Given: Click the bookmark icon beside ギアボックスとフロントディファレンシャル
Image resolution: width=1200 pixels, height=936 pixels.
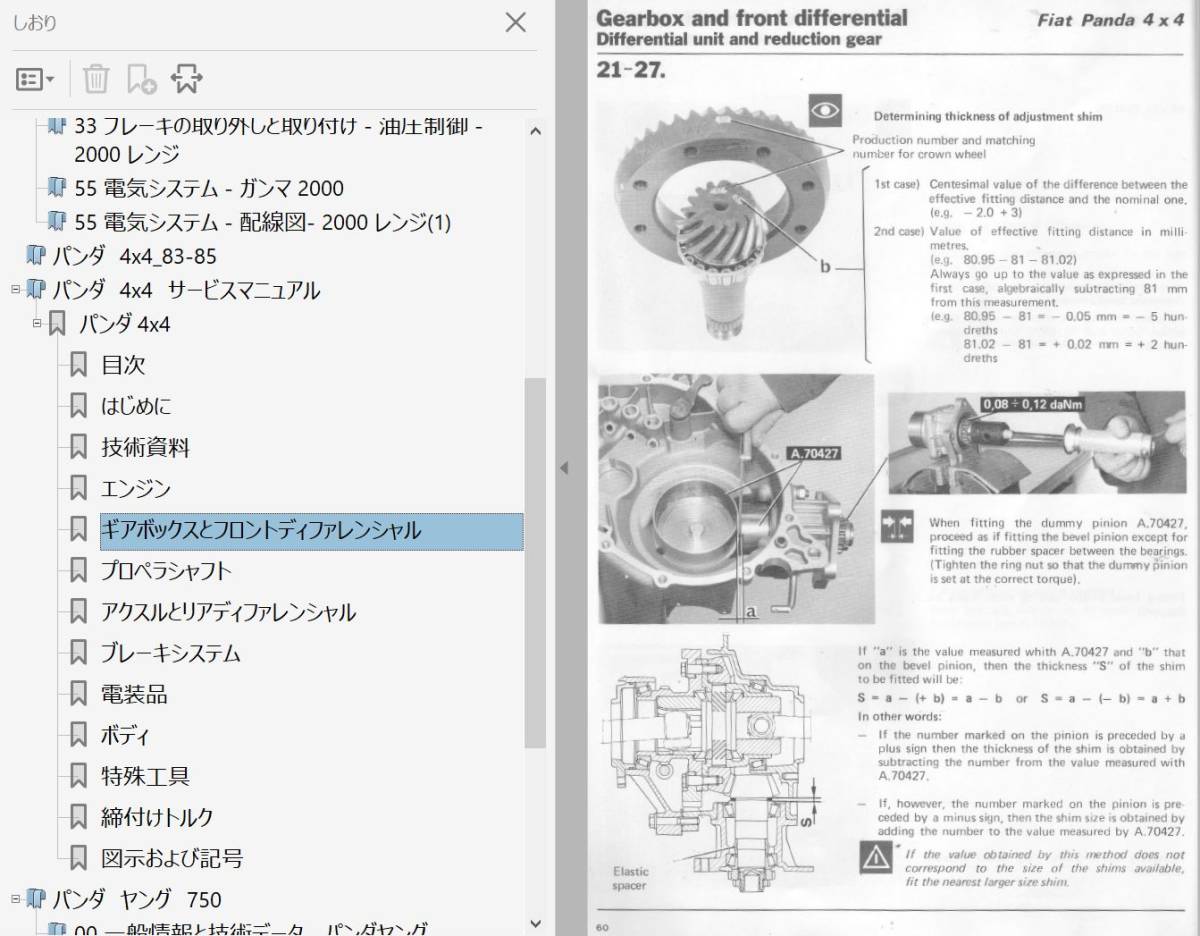Looking at the screenshot, I should tap(79, 530).
